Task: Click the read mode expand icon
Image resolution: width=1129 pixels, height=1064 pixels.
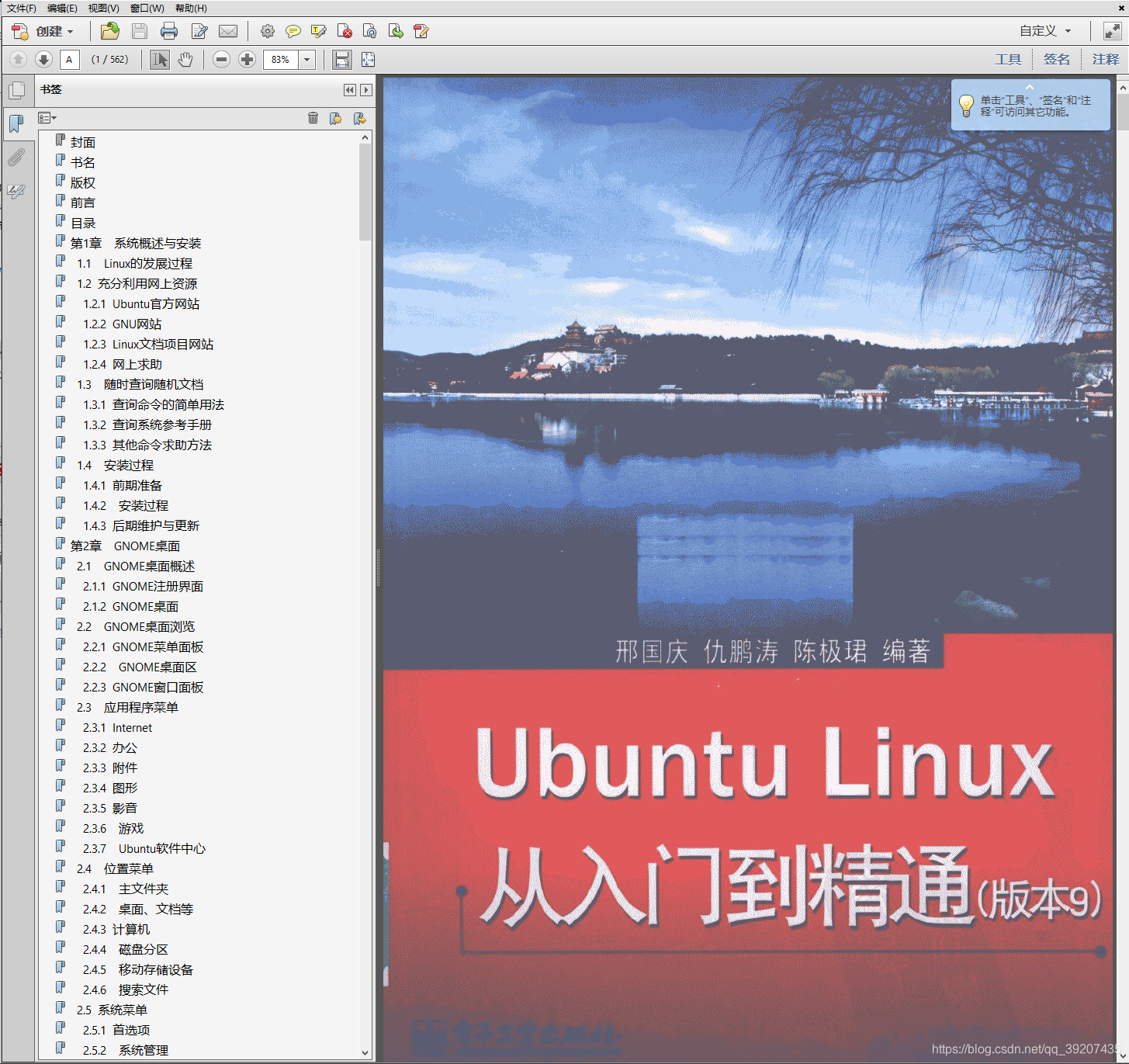Action: (1112, 31)
